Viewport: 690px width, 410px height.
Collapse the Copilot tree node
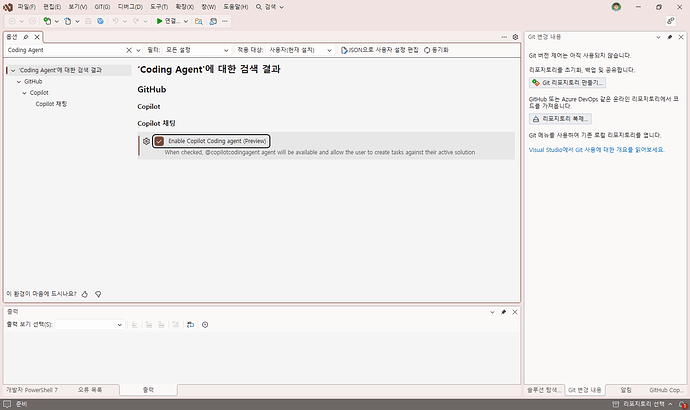click(x=25, y=93)
